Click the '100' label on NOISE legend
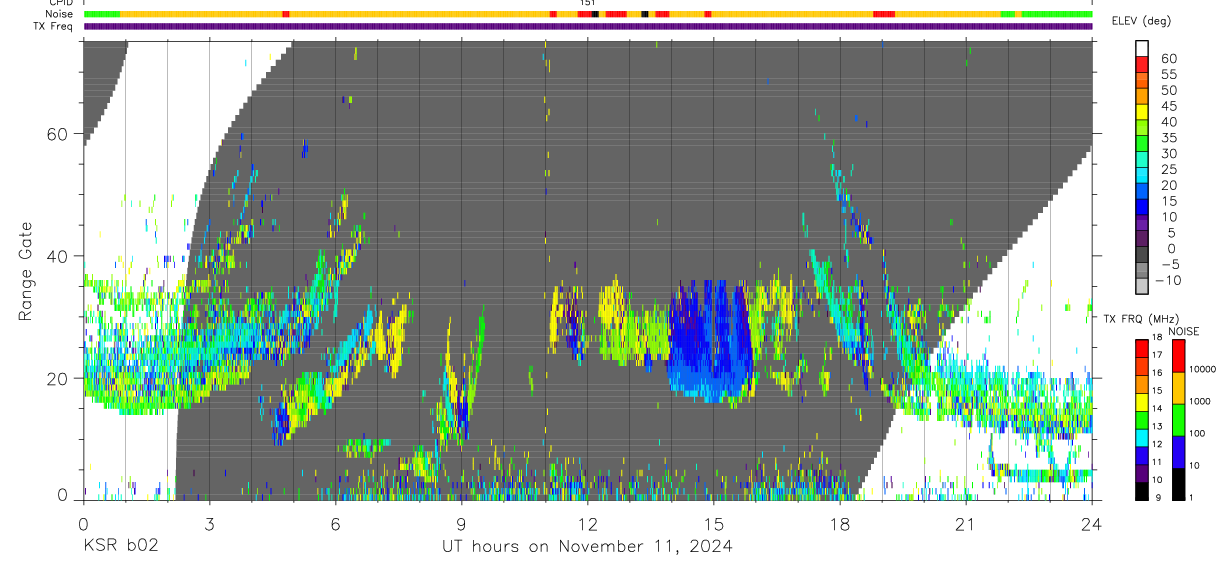The height and width of the screenshot is (567, 1228). pyautogui.click(x=1197, y=433)
